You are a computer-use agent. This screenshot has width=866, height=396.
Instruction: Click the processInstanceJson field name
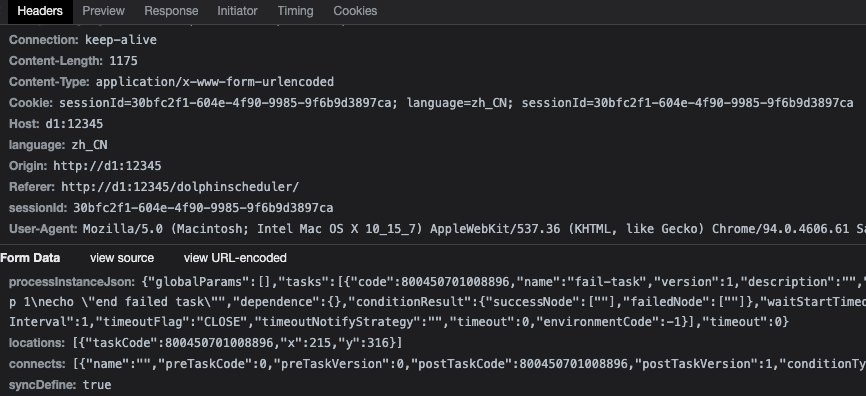(x=72, y=282)
